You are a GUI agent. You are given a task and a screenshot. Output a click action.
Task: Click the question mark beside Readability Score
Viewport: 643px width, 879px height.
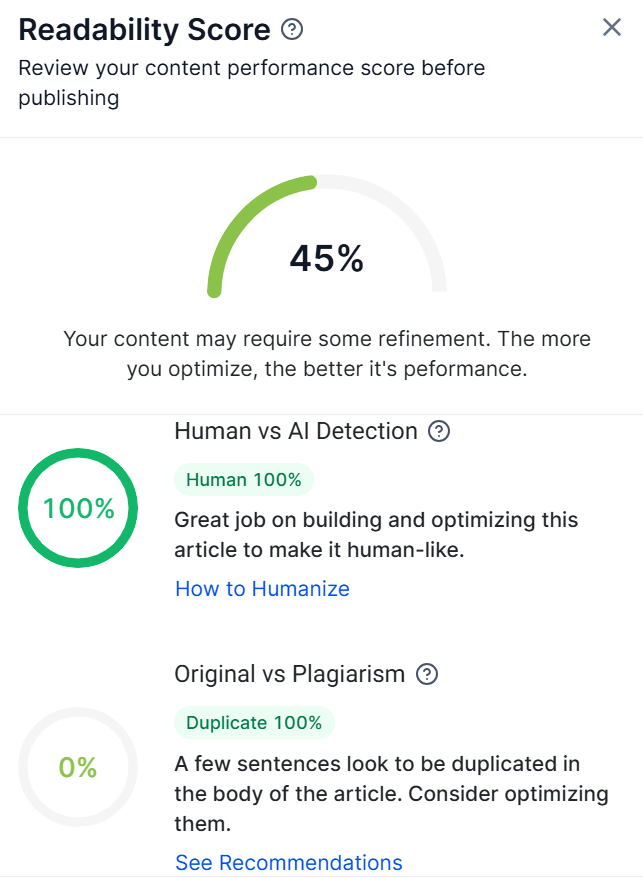tap(290, 30)
